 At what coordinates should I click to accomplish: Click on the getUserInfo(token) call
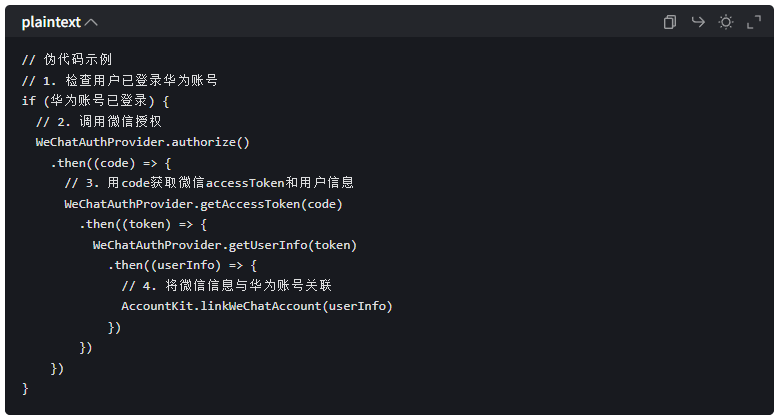pos(225,244)
